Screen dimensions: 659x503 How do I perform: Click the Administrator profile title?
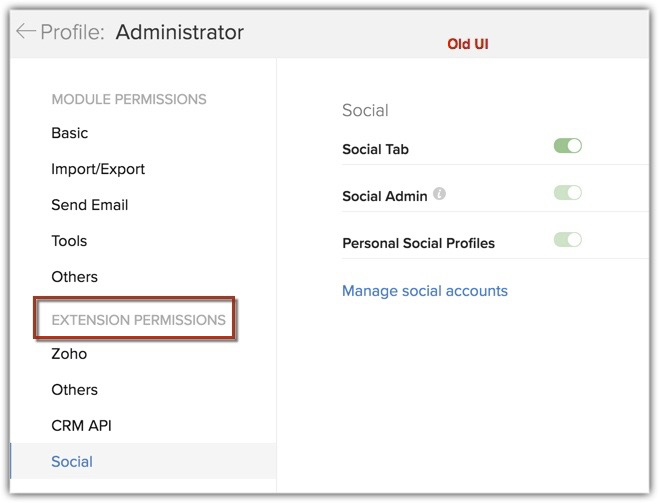tap(180, 32)
